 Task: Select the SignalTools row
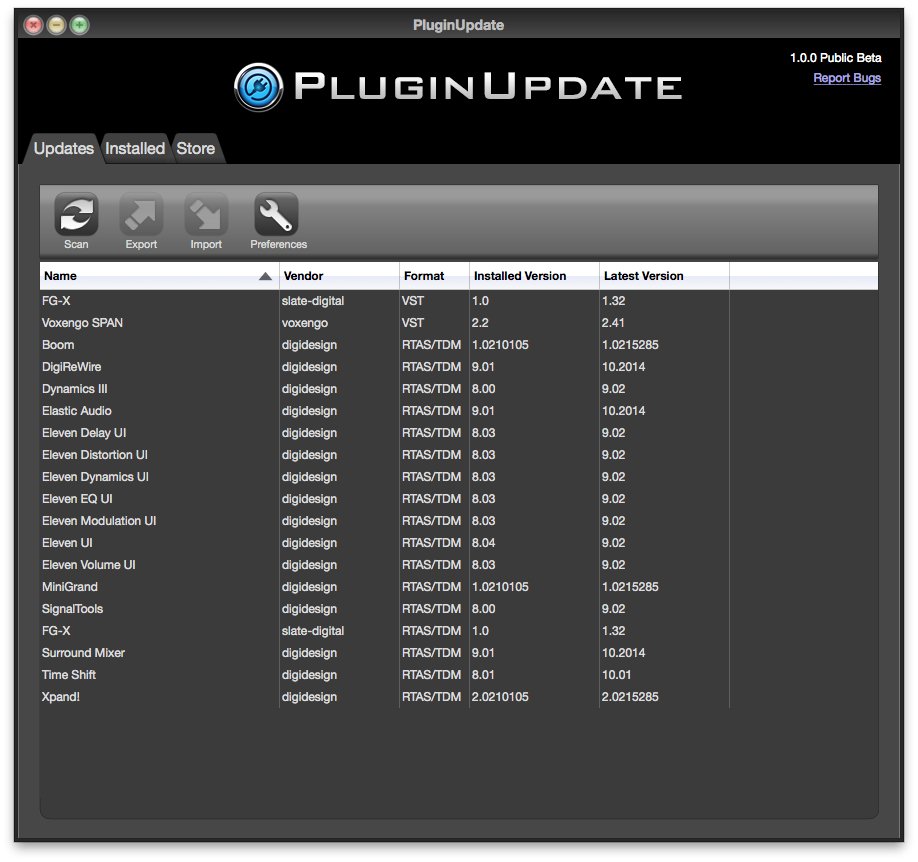click(x=459, y=608)
